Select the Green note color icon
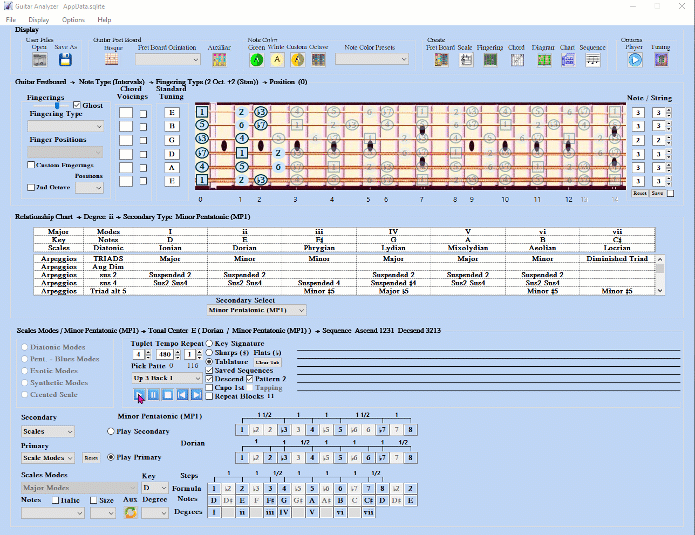This screenshot has height=535, width=695. pyautogui.click(x=257, y=59)
